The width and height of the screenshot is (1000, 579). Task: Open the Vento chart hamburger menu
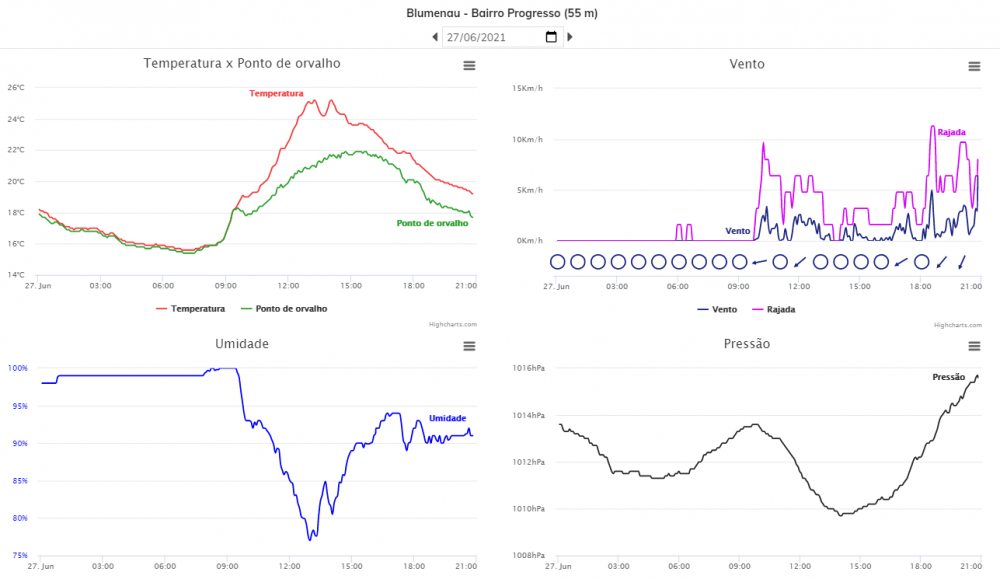coord(974,66)
